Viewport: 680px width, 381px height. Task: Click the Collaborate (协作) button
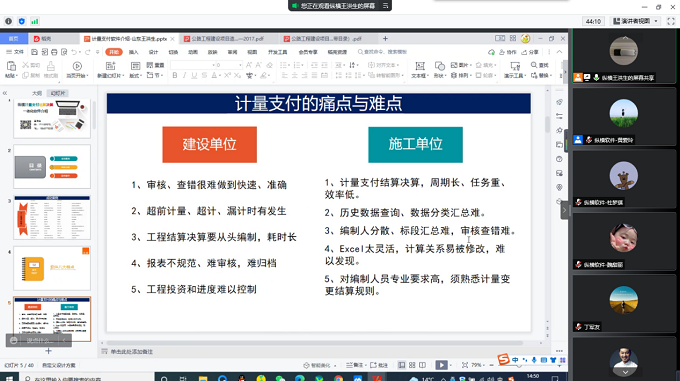coord(508,52)
